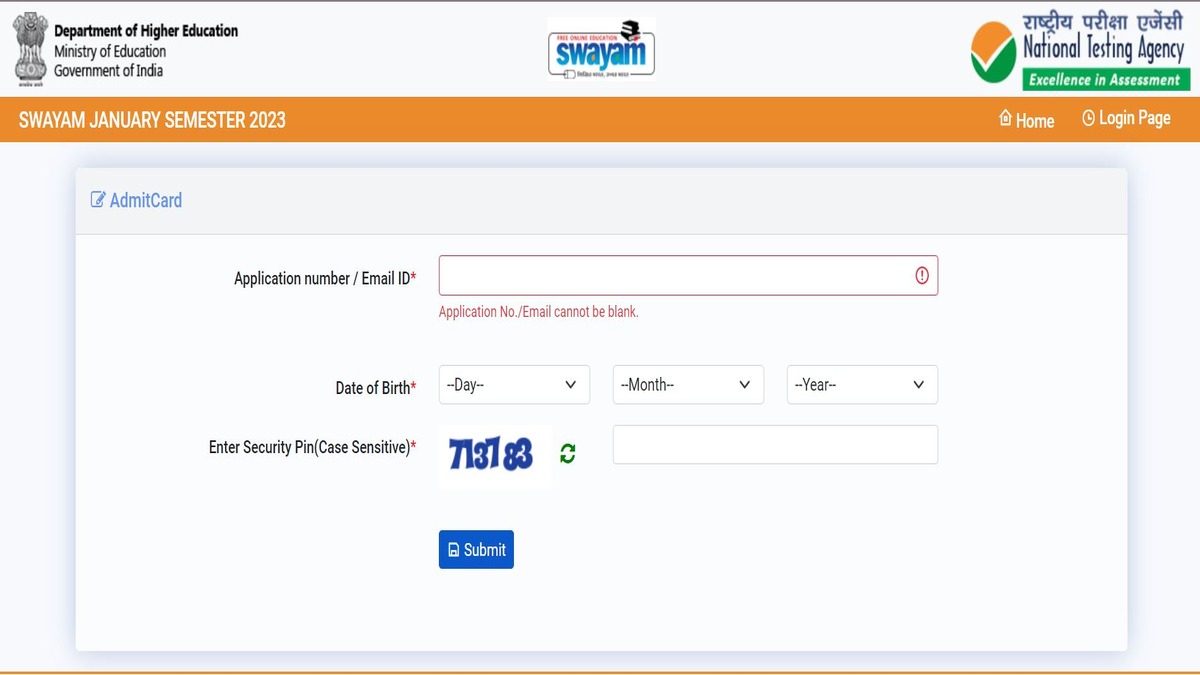Click the SWAYAM JANUARY SEMESTER 2023 banner text
Image resolution: width=1200 pixels, height=675 pixels.
[151, 119]
